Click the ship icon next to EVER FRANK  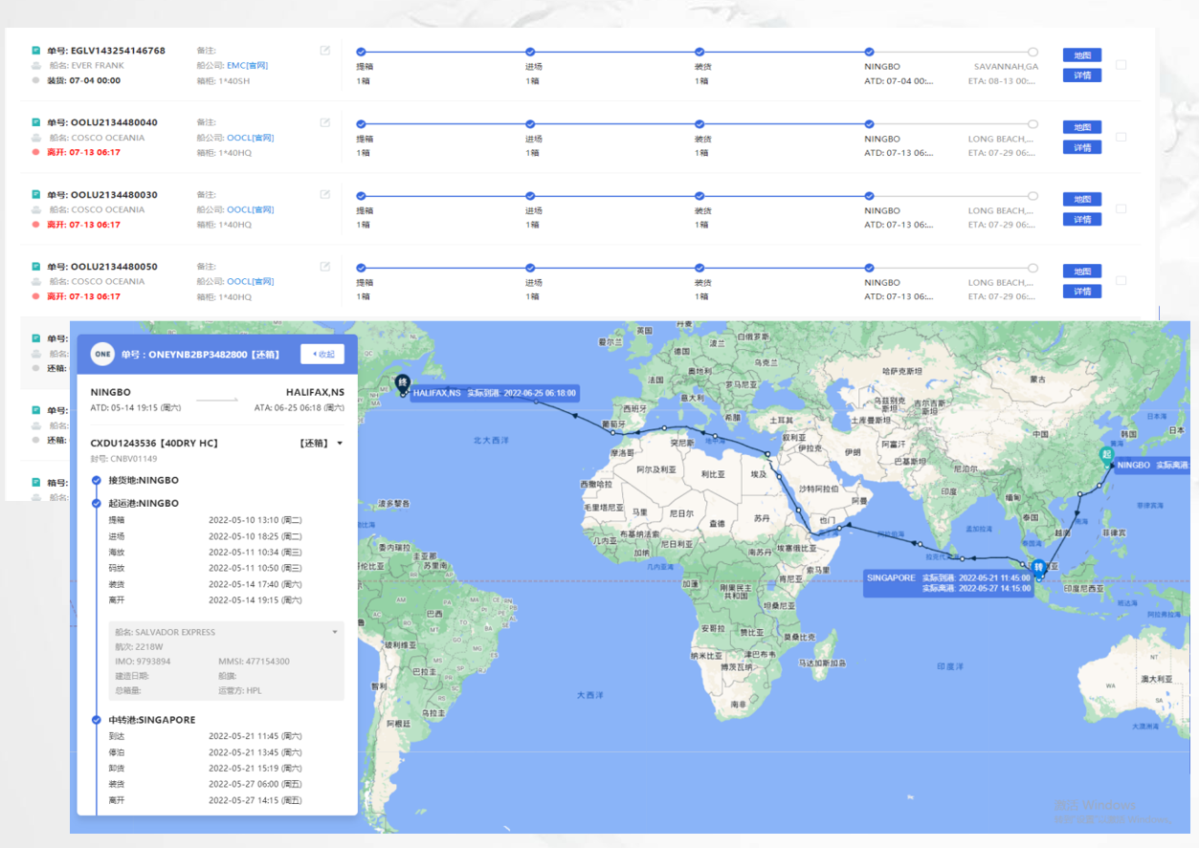point(36,66)
